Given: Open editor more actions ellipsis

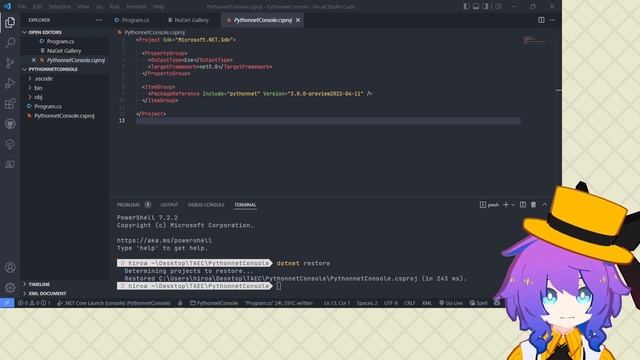Looking at the screenshot, I should click(x=552, y=20).
